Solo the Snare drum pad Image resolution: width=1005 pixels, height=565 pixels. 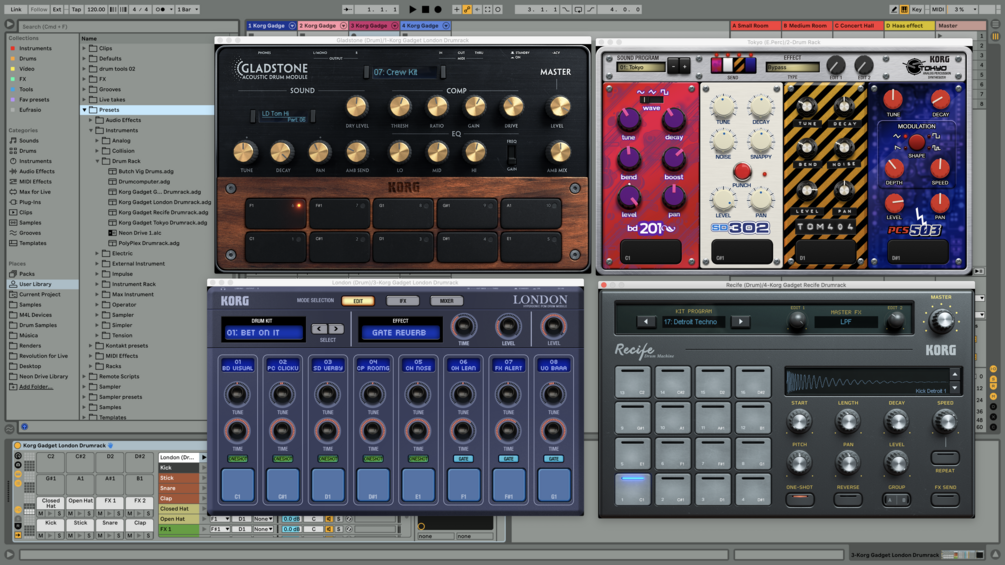pos(118,534)
